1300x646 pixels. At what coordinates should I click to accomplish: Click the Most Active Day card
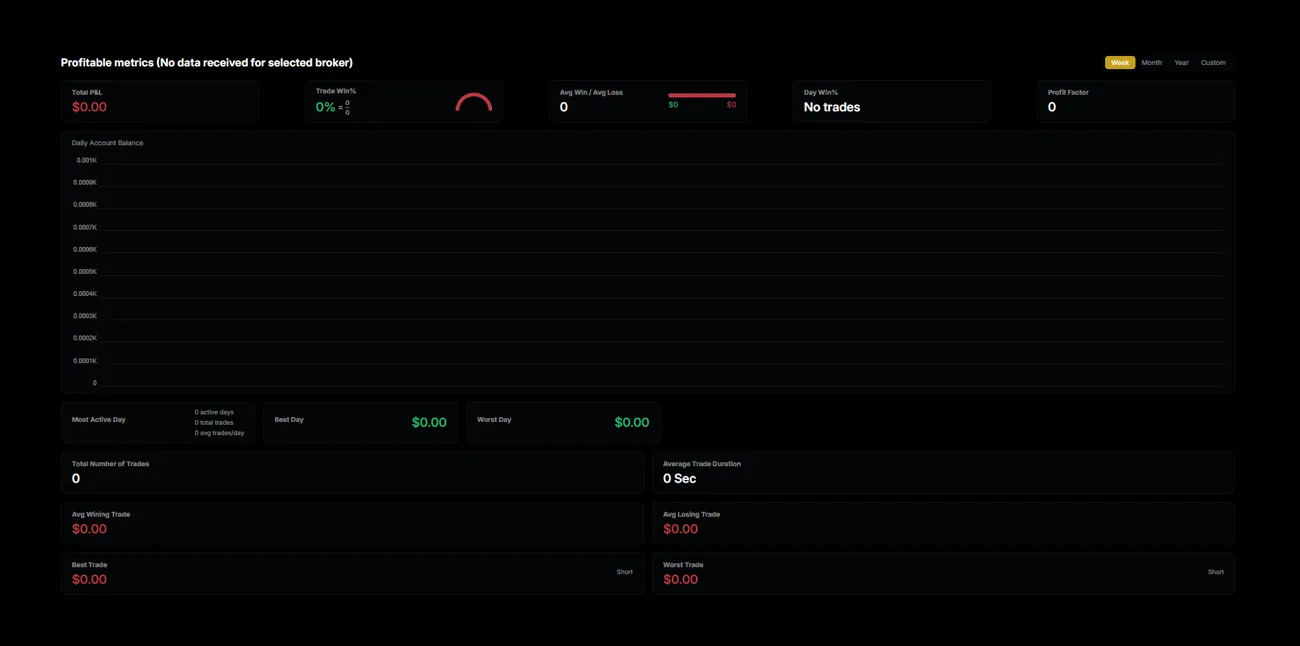pos(157,422)
